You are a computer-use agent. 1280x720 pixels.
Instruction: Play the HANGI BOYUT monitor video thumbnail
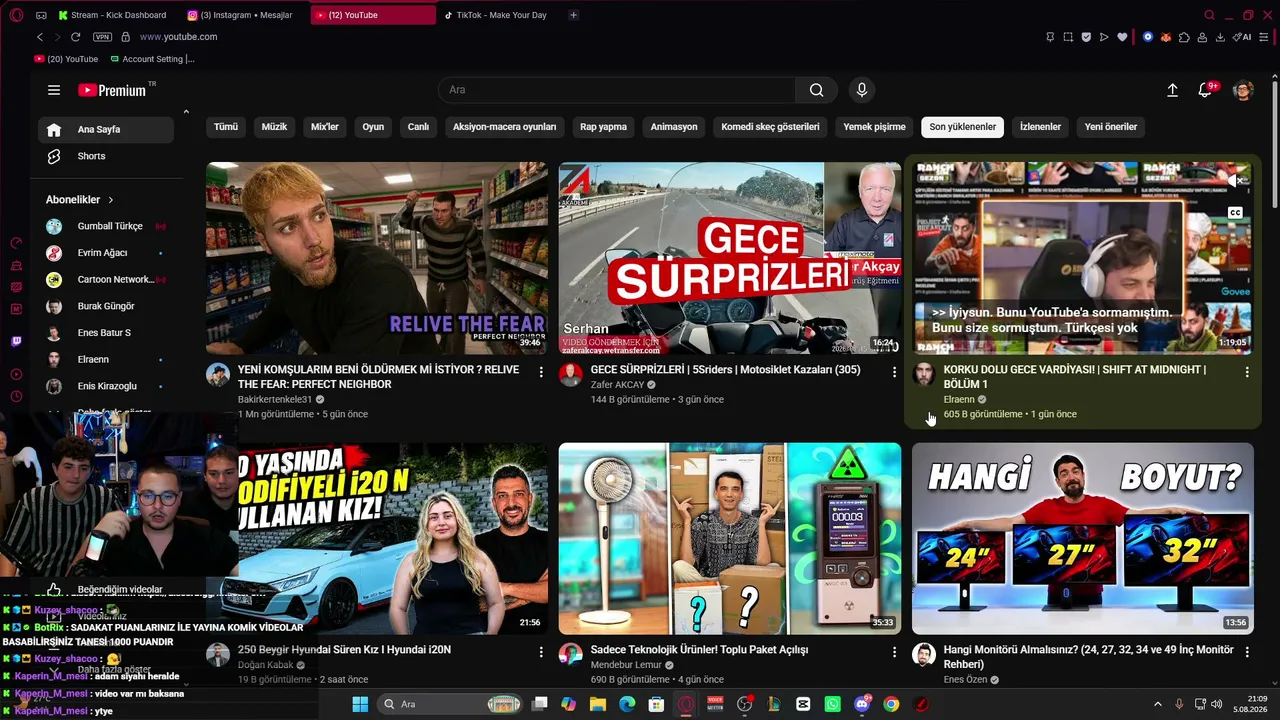[x=1083, y=539]
